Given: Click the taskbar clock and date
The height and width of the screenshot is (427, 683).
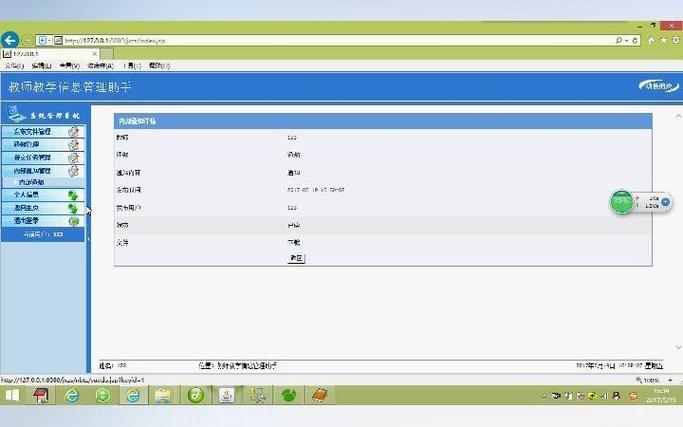Looking at the screenshot, I should click(661, 396).
